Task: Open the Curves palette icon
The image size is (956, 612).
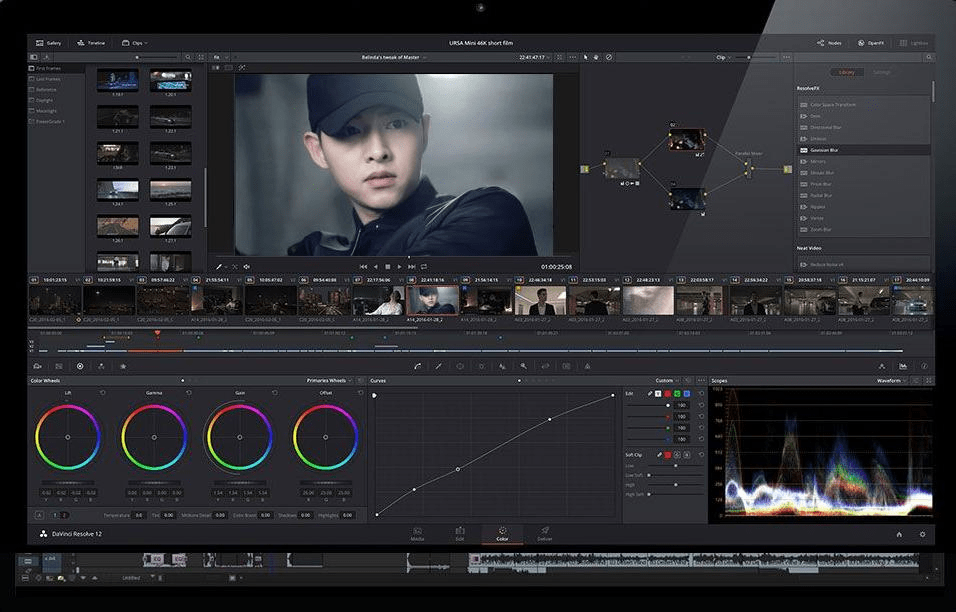Action: tap(418, 366)
